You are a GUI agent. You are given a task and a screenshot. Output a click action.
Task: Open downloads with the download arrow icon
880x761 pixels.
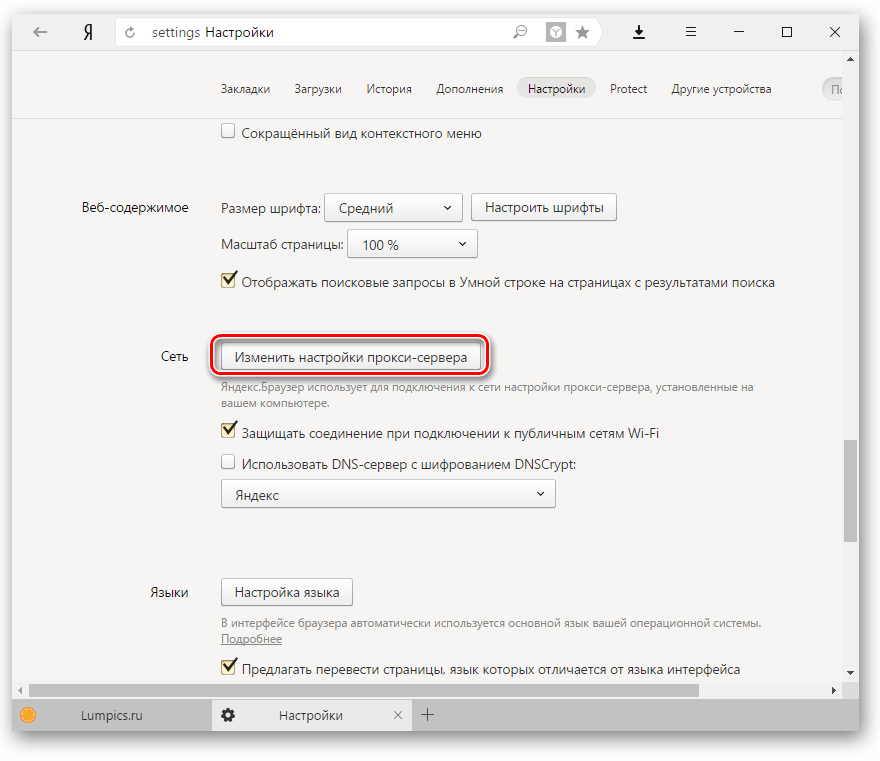tap(639, 32)
